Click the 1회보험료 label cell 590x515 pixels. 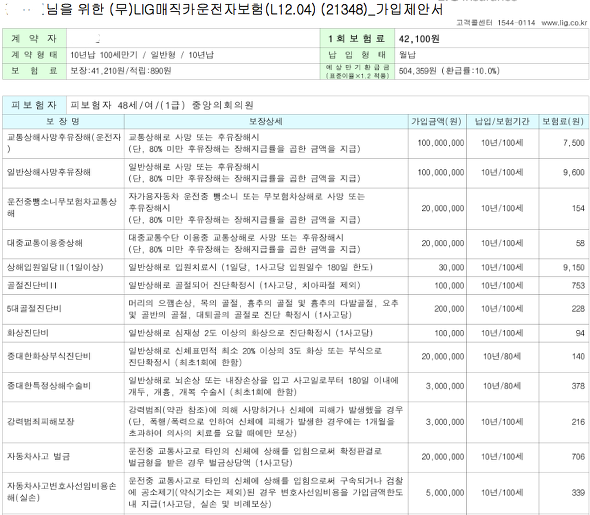357,38
